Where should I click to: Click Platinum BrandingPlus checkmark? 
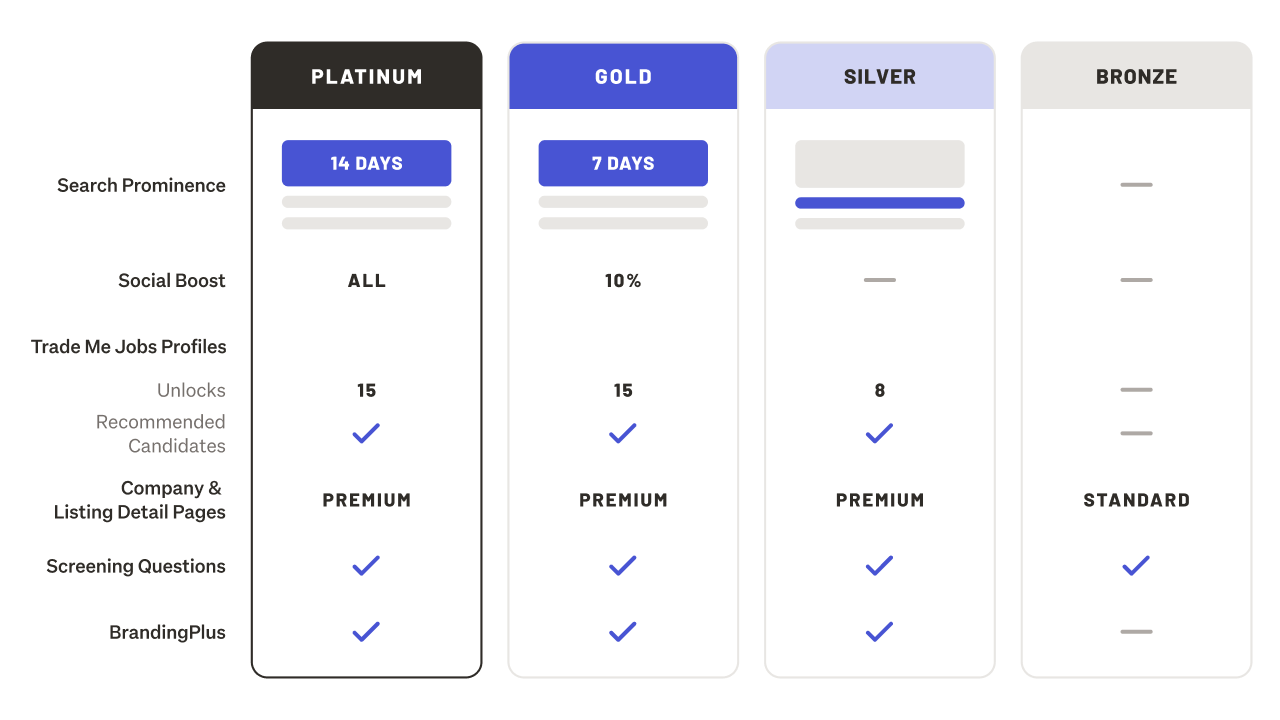pyautogui.click(x=366, y=632)
